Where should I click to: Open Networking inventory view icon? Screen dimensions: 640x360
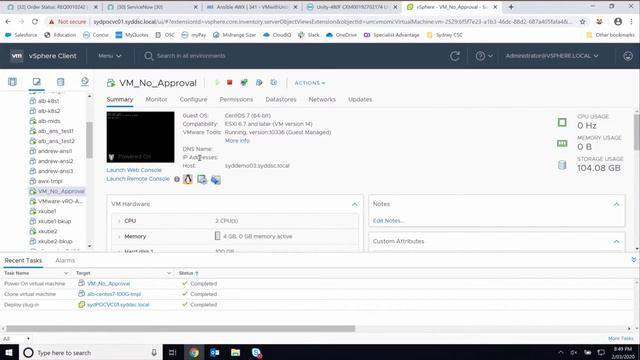[x=84, y=82]
